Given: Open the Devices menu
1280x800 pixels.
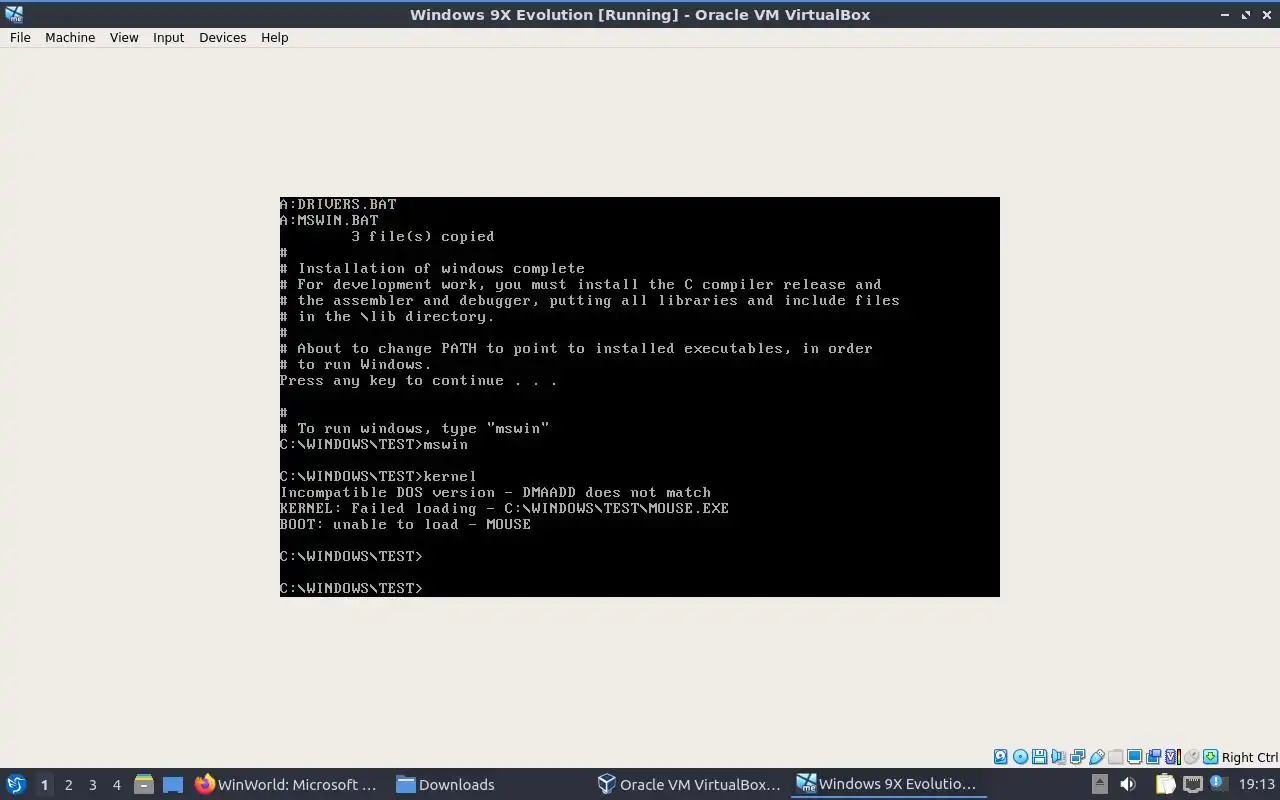Looking at the screenshot, I should (x=222, y=37).
